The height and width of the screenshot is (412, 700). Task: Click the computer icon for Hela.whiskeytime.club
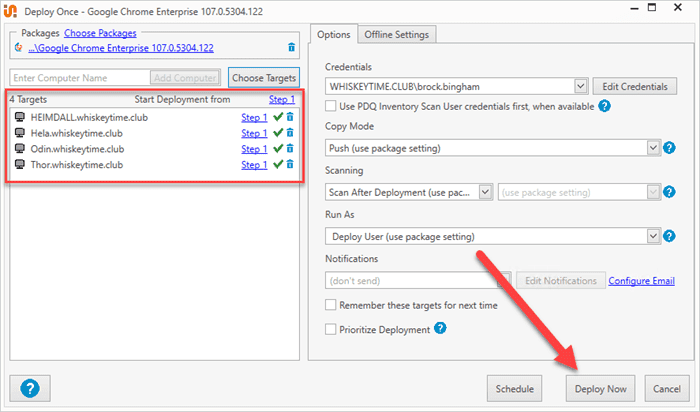click(x=20, y=133)
